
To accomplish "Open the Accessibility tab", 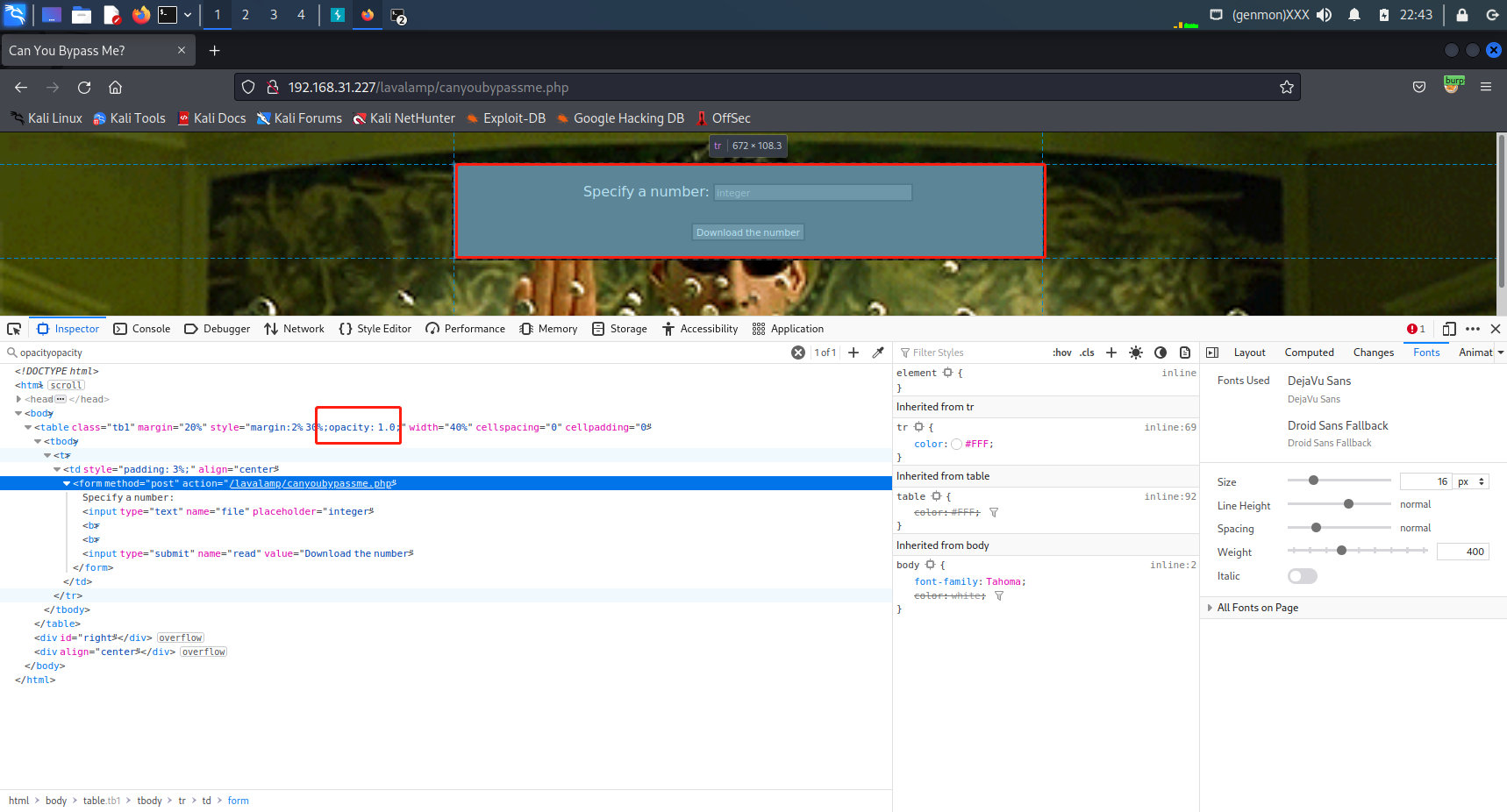I will [700, 329].
